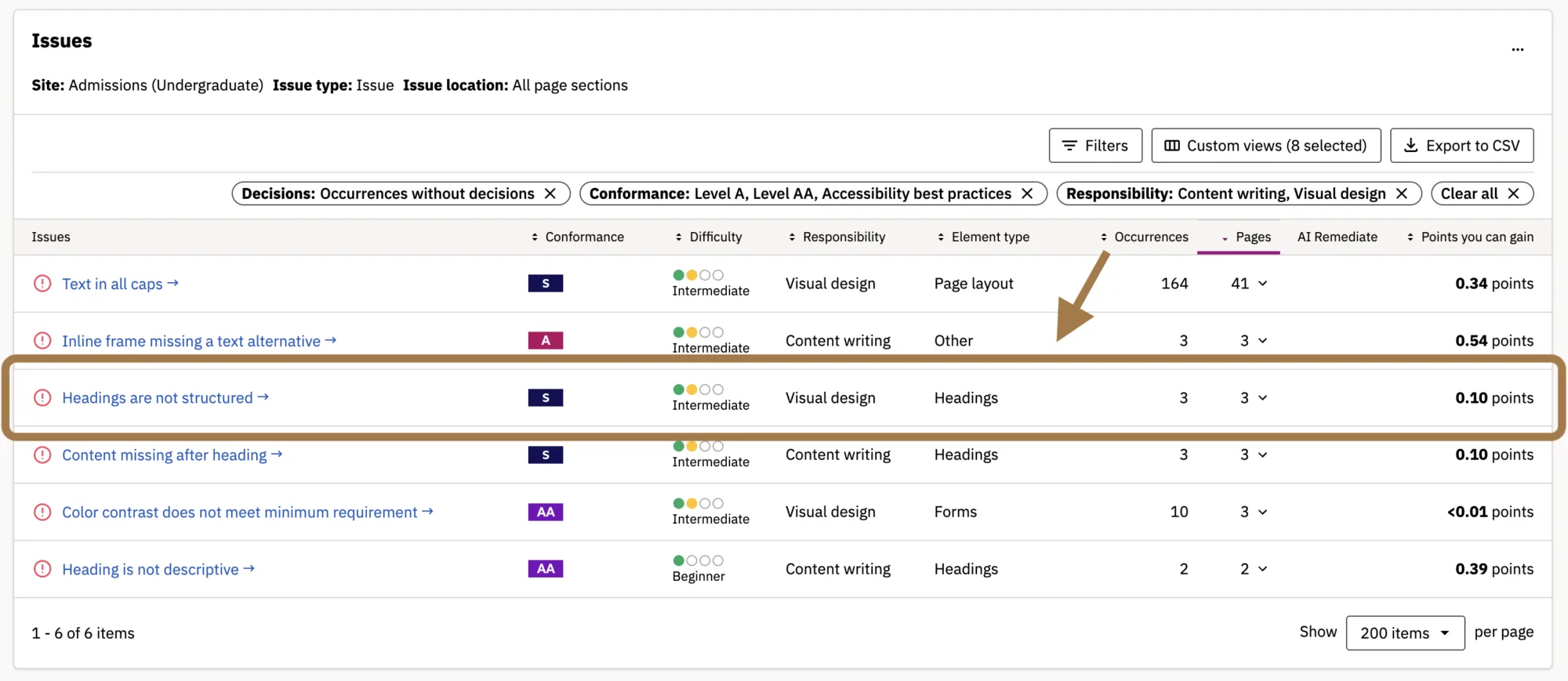This screenshot has height=681, width=1568.
Task: Click the Forms element type cell
Action: (x=956, y=513)
